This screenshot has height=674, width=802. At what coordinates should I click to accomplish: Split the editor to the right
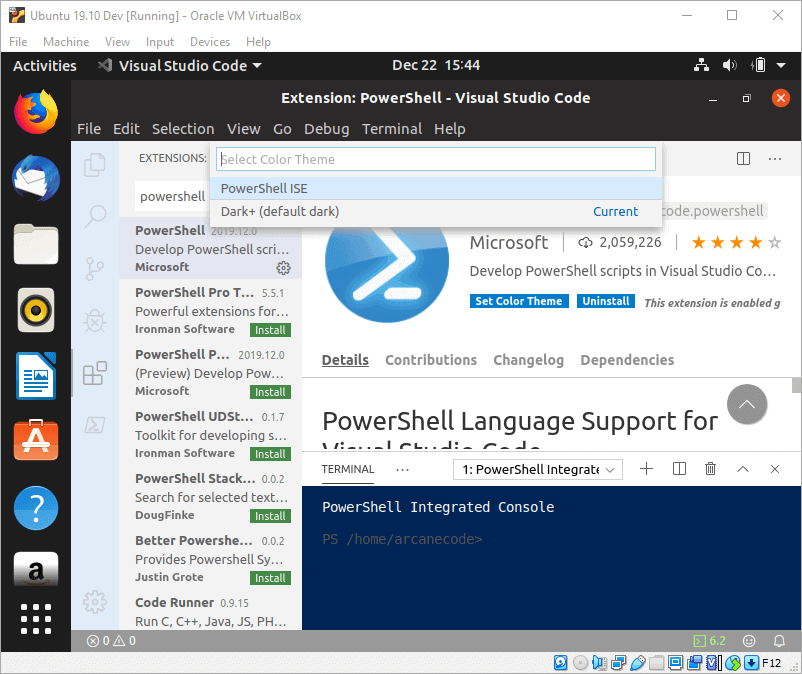point(743,159)
